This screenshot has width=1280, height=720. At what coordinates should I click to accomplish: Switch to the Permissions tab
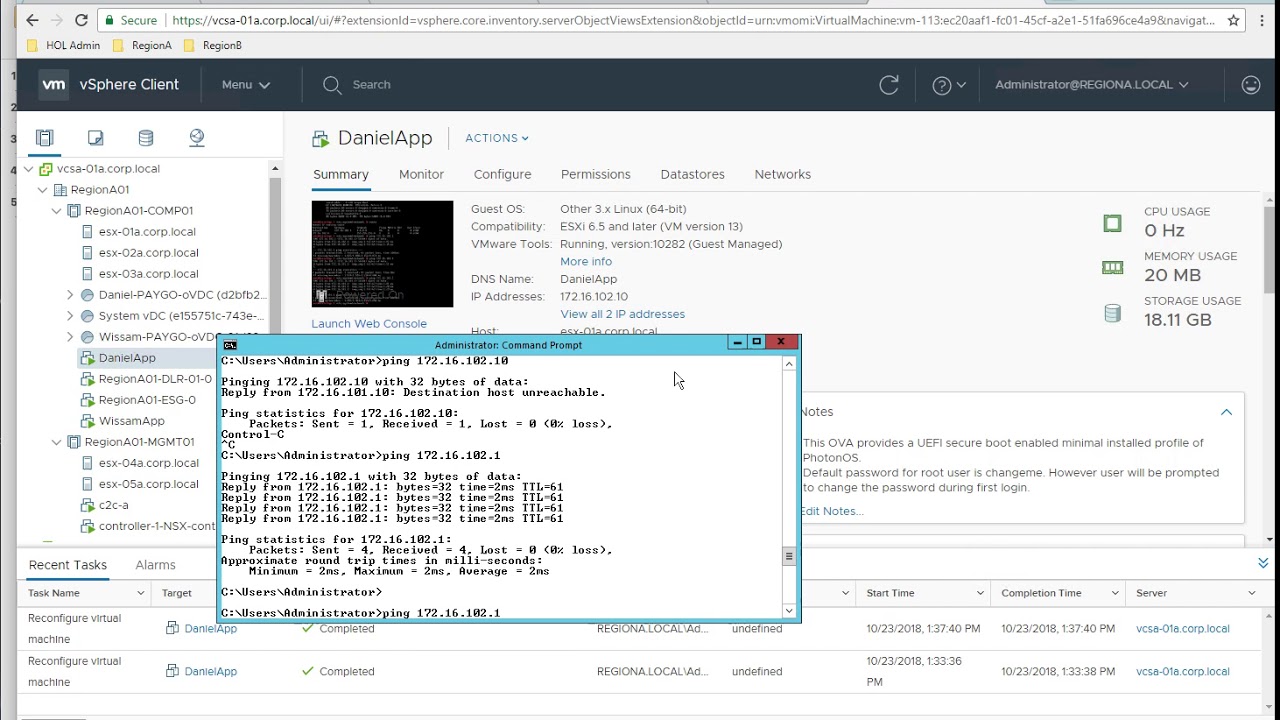[x=596, y=174]
